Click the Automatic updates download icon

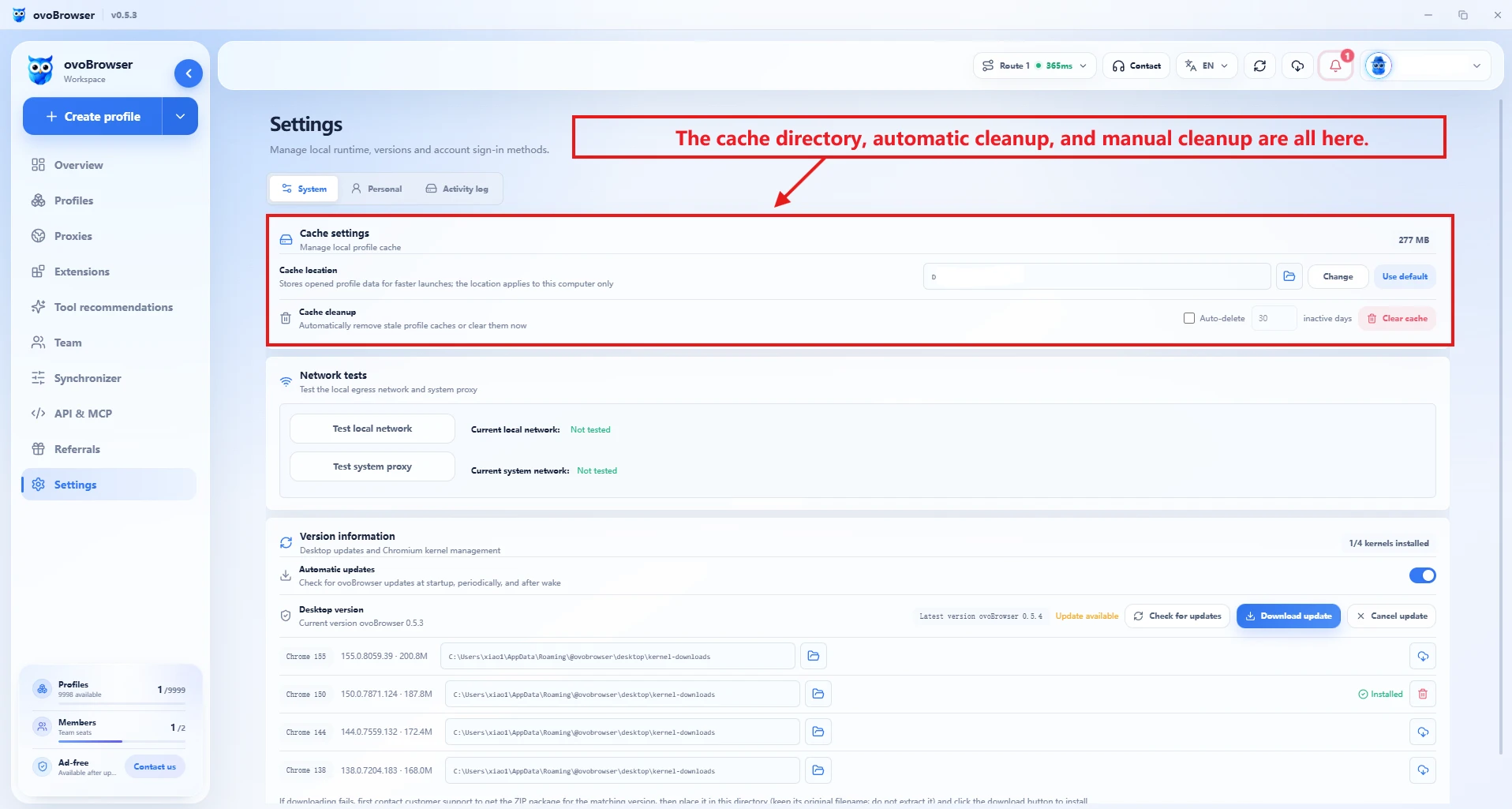click(x=286, y=575)
